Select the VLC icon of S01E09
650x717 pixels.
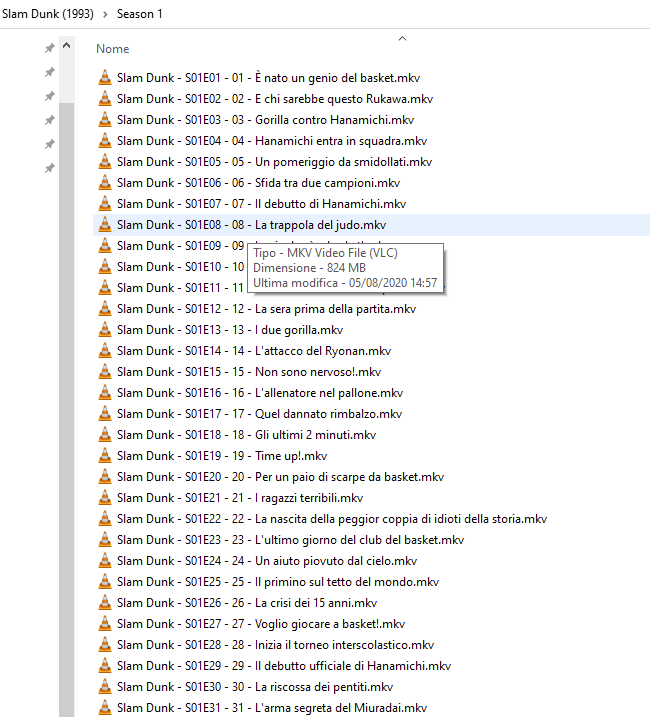coord(105,246)
